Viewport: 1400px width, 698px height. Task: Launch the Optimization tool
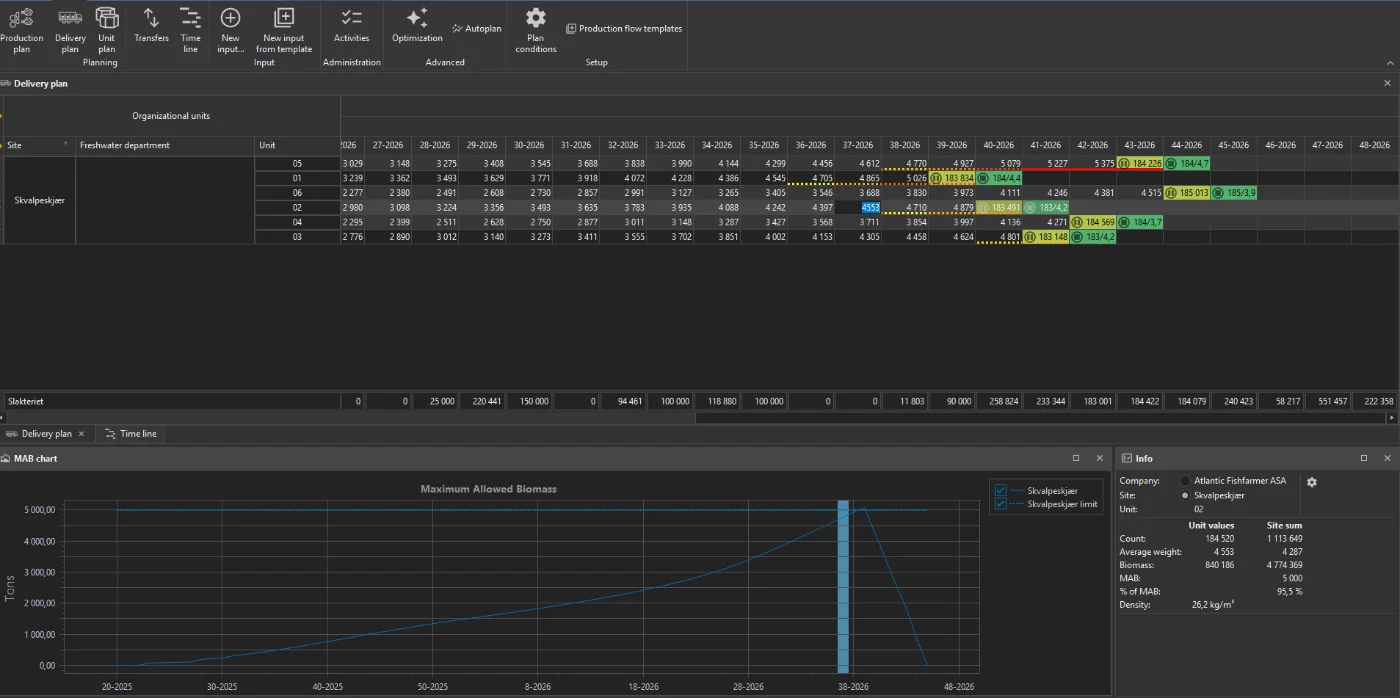417,25
